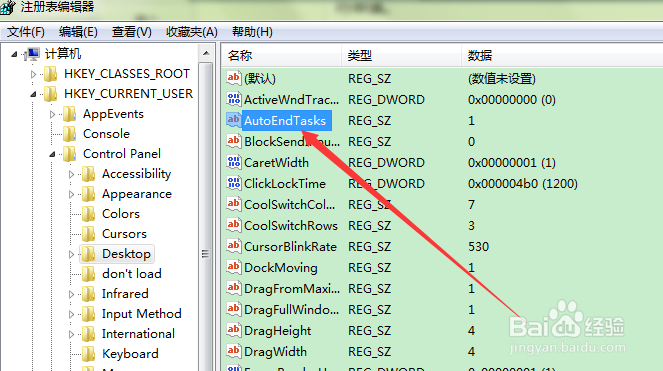
Task: Click the Infrared folder icon
Action: (x=88, y=294)
